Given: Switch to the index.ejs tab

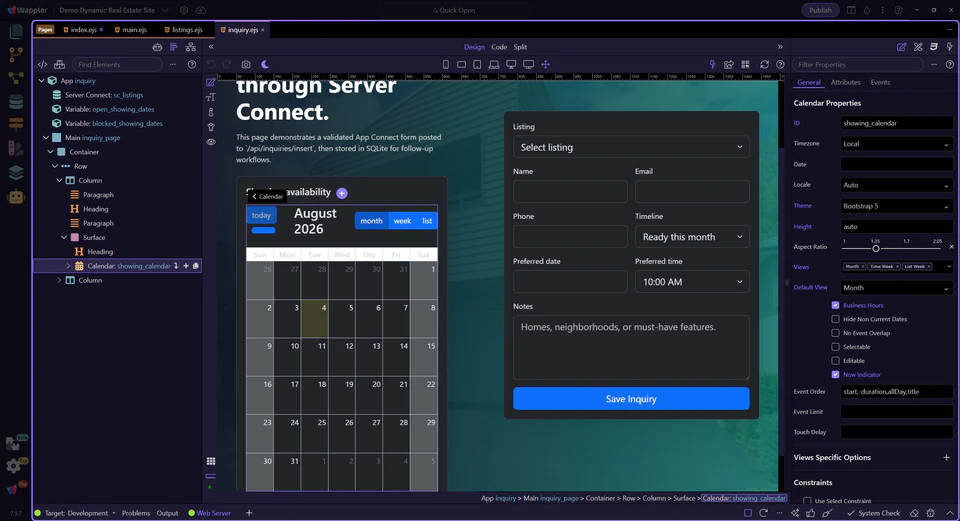Looking at the screenshot, I should point(83,29).
